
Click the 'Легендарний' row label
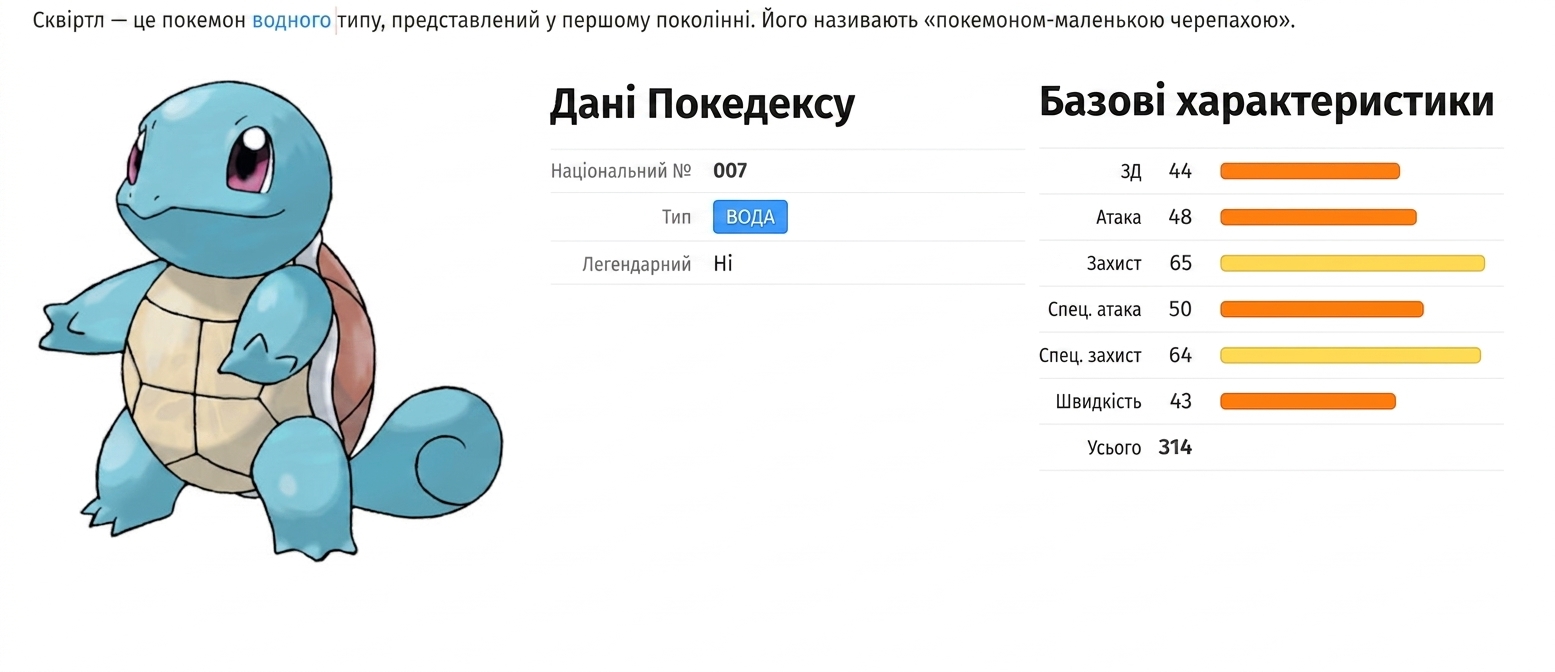click(637, 265)
